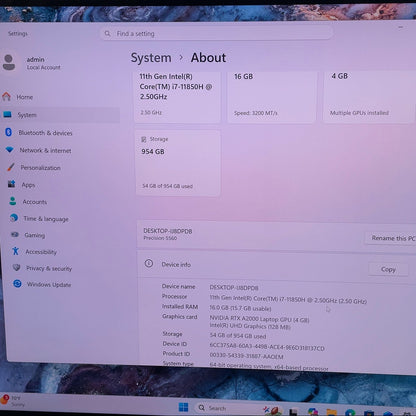This screenshot has width=416, height=416.
Task: Click the Windows Start button on the taskbar
Action: 183,407
